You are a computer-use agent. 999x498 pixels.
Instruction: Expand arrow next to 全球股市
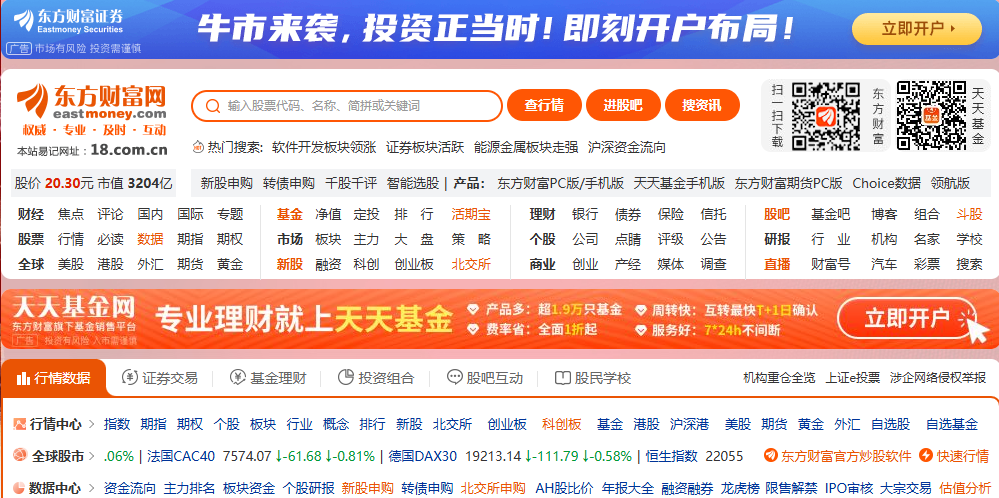(x=93, y=456)
